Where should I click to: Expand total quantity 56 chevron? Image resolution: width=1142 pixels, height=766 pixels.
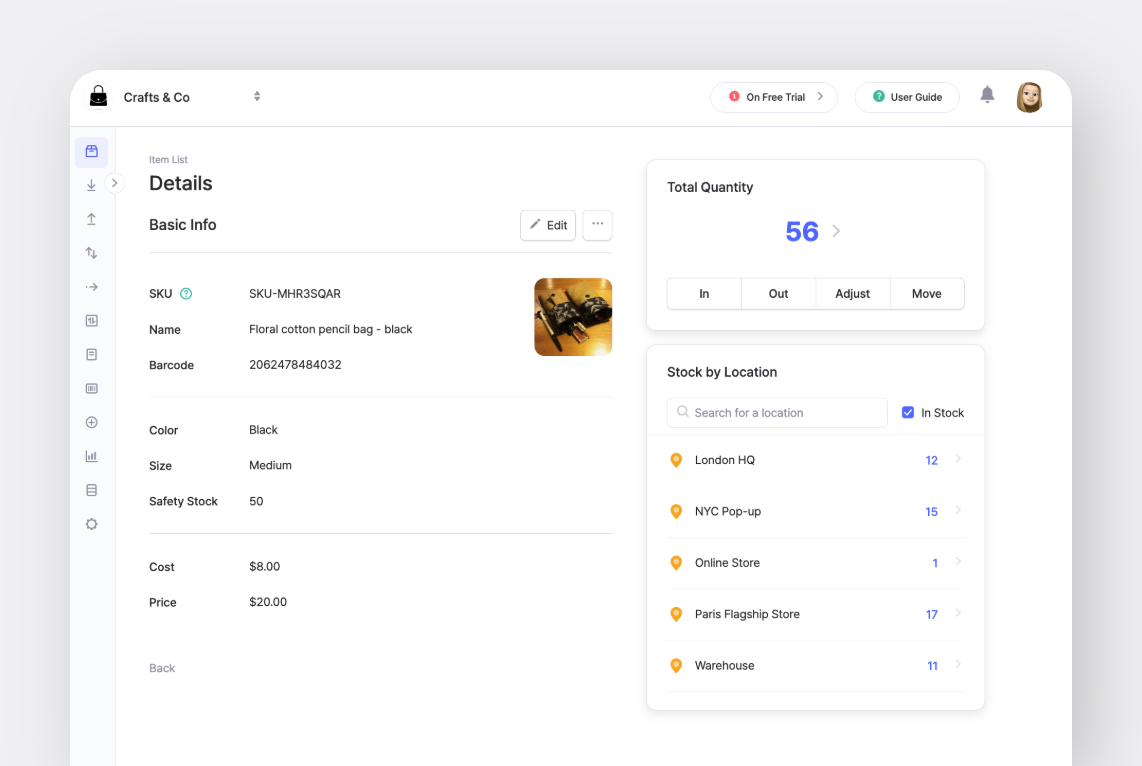836,231
